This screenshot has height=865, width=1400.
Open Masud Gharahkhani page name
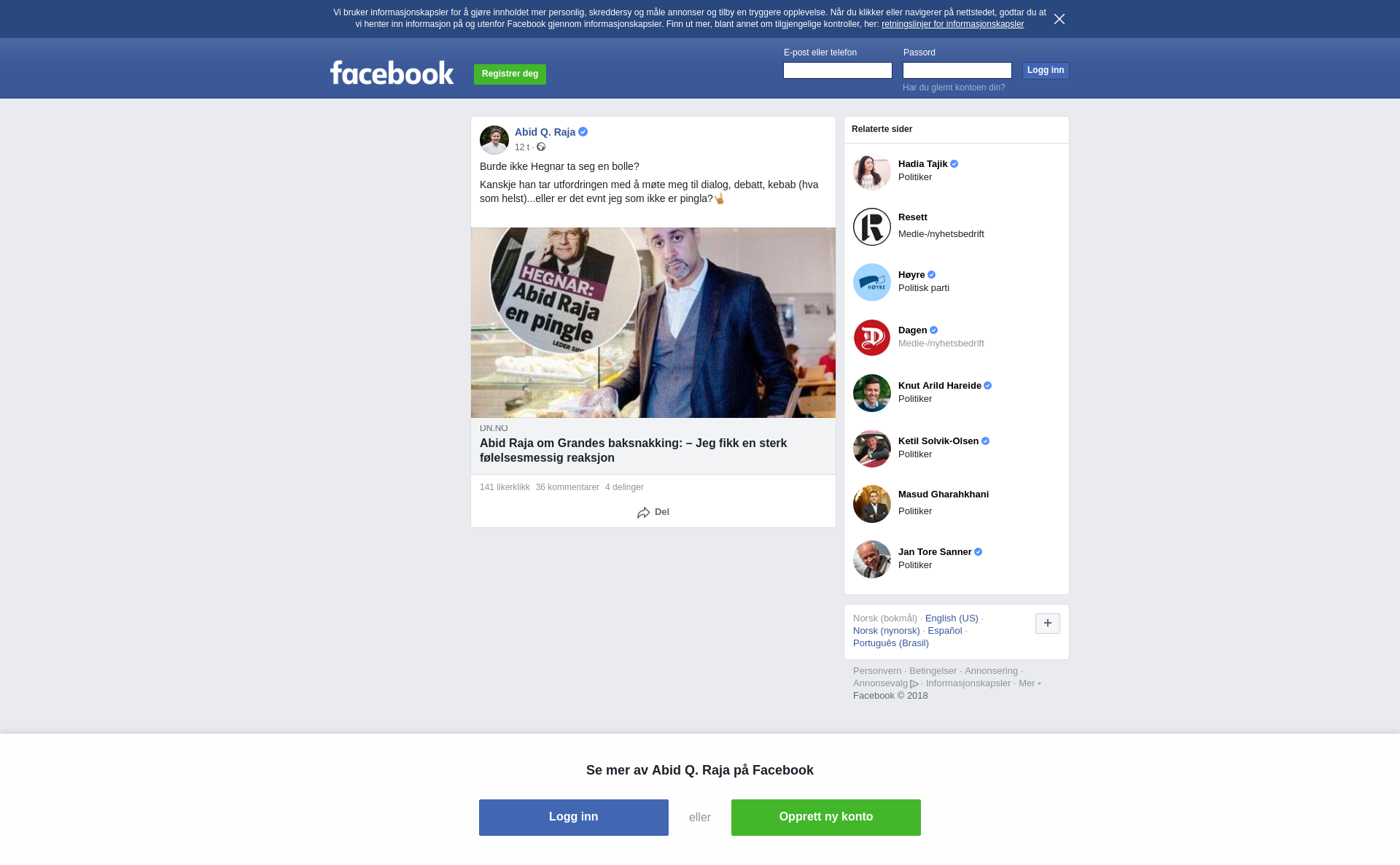click(x=944, y=494)
